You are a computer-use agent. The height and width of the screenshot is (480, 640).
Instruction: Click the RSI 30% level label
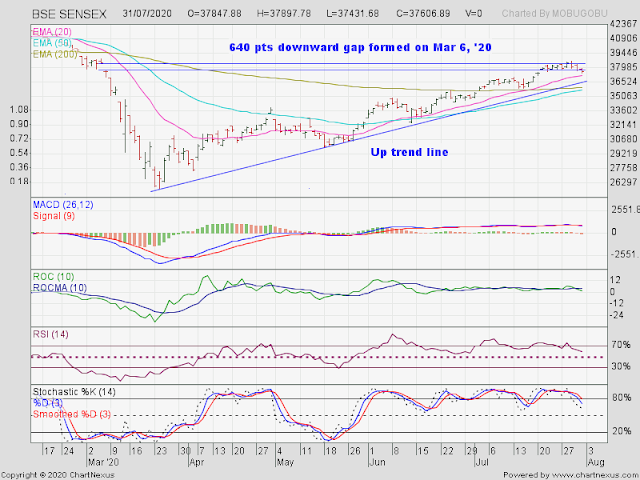[x=621, y=367]
